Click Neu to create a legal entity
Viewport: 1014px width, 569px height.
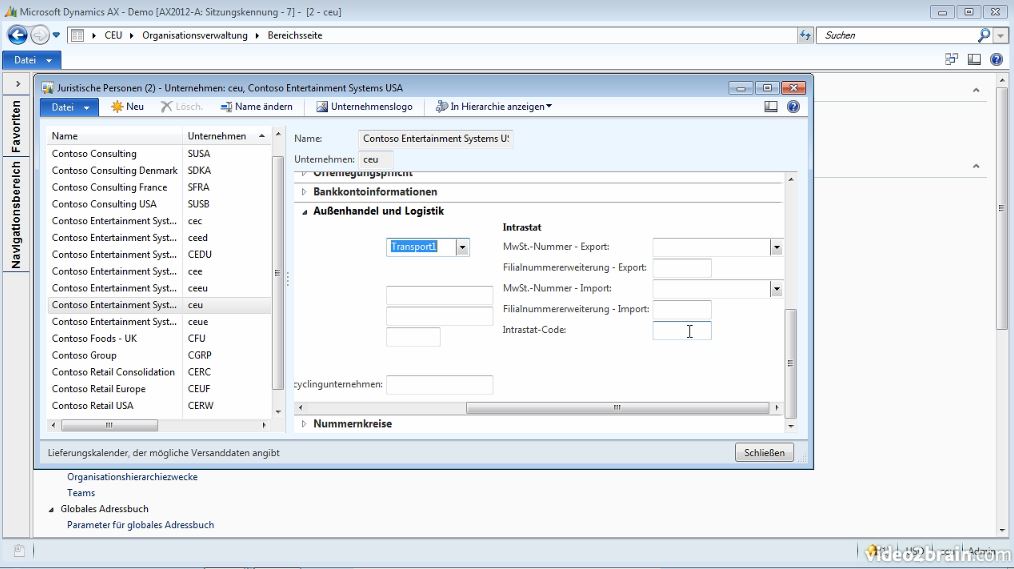[127, 107]
